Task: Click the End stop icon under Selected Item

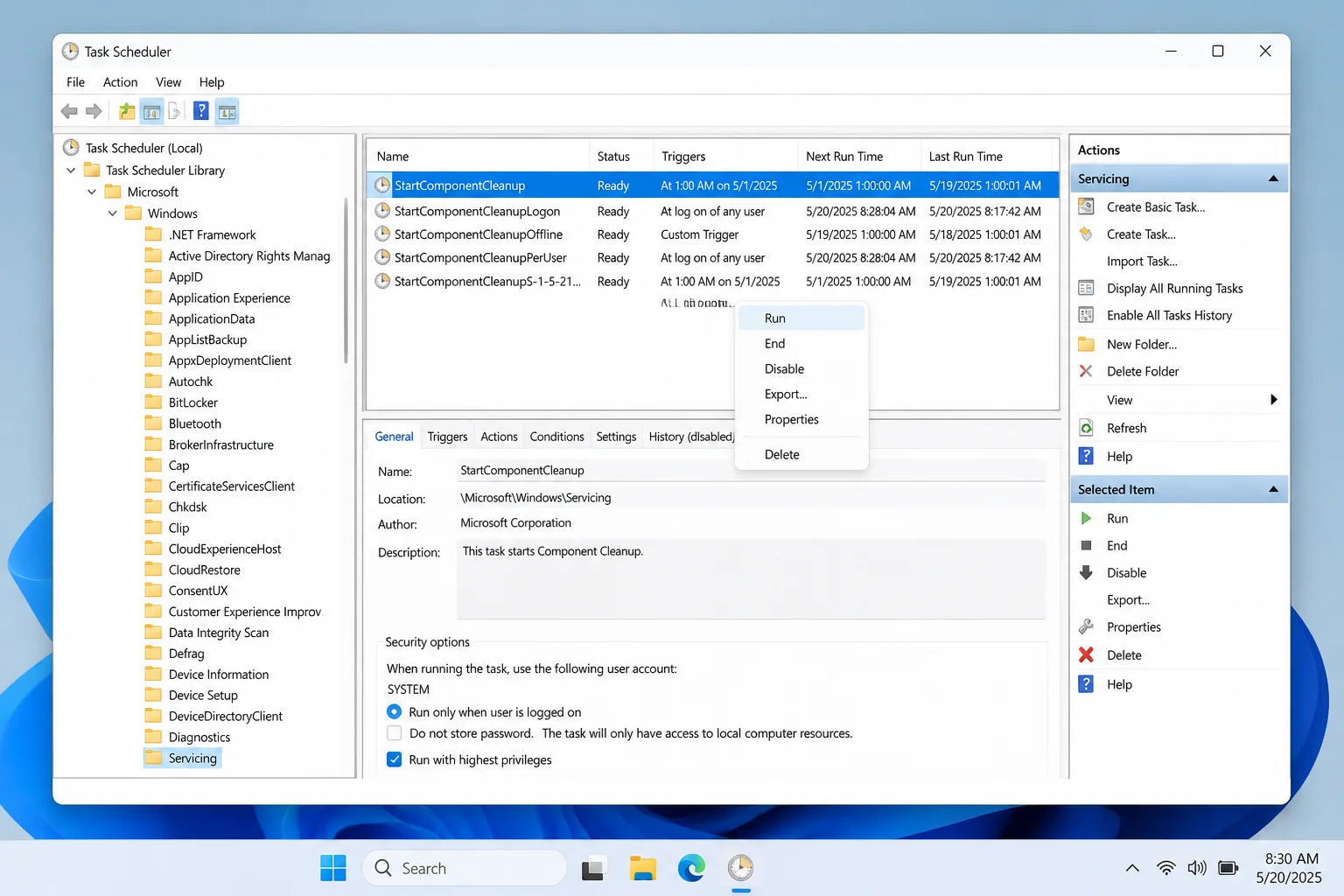Action: pos(1086,545)
